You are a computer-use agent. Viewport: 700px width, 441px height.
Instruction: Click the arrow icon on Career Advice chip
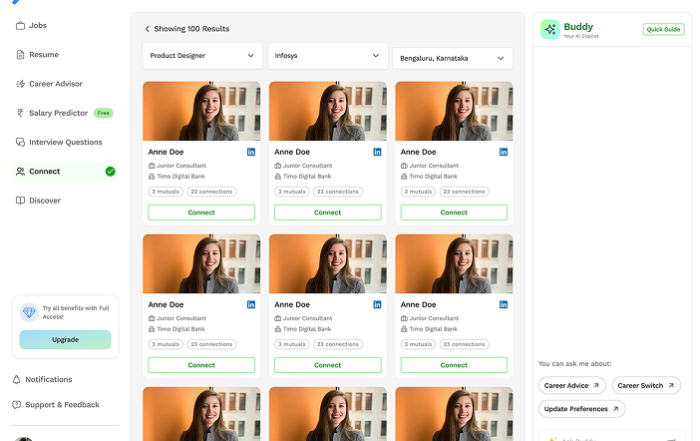(x=596, y=385)
